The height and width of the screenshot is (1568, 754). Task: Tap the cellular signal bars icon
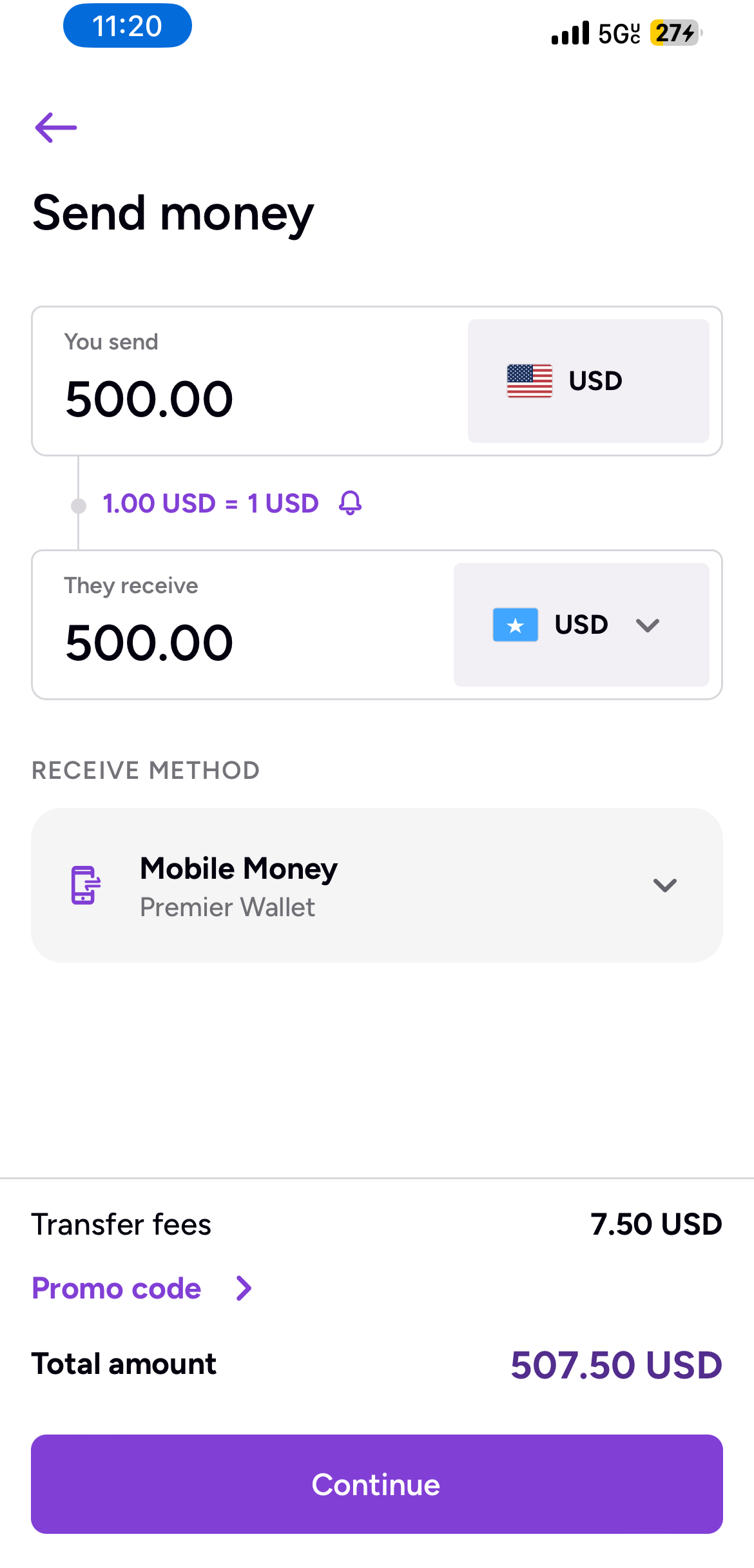570,33
